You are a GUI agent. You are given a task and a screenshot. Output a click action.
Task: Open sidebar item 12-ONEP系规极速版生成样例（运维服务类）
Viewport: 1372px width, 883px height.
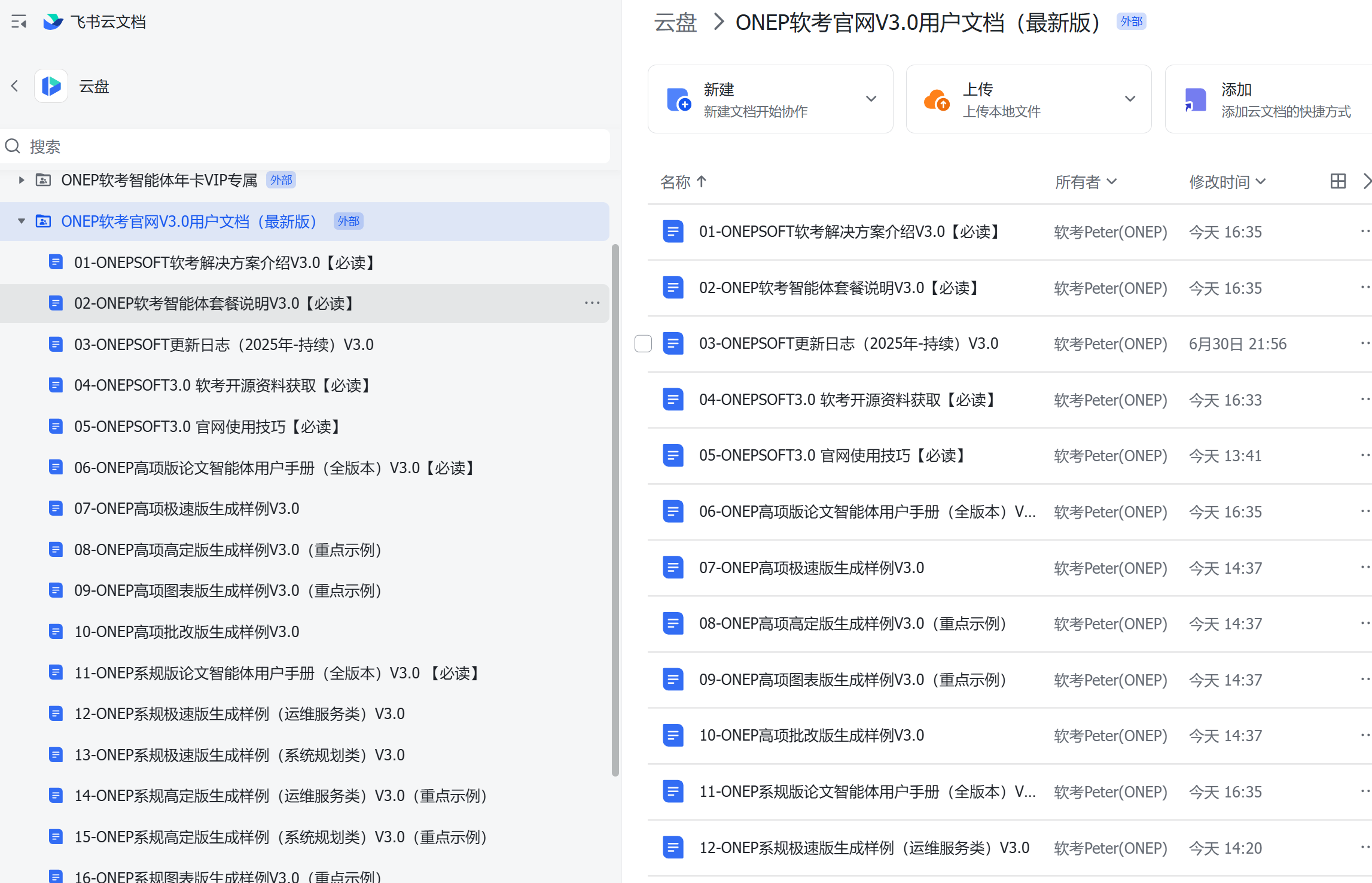pos(304,714)
